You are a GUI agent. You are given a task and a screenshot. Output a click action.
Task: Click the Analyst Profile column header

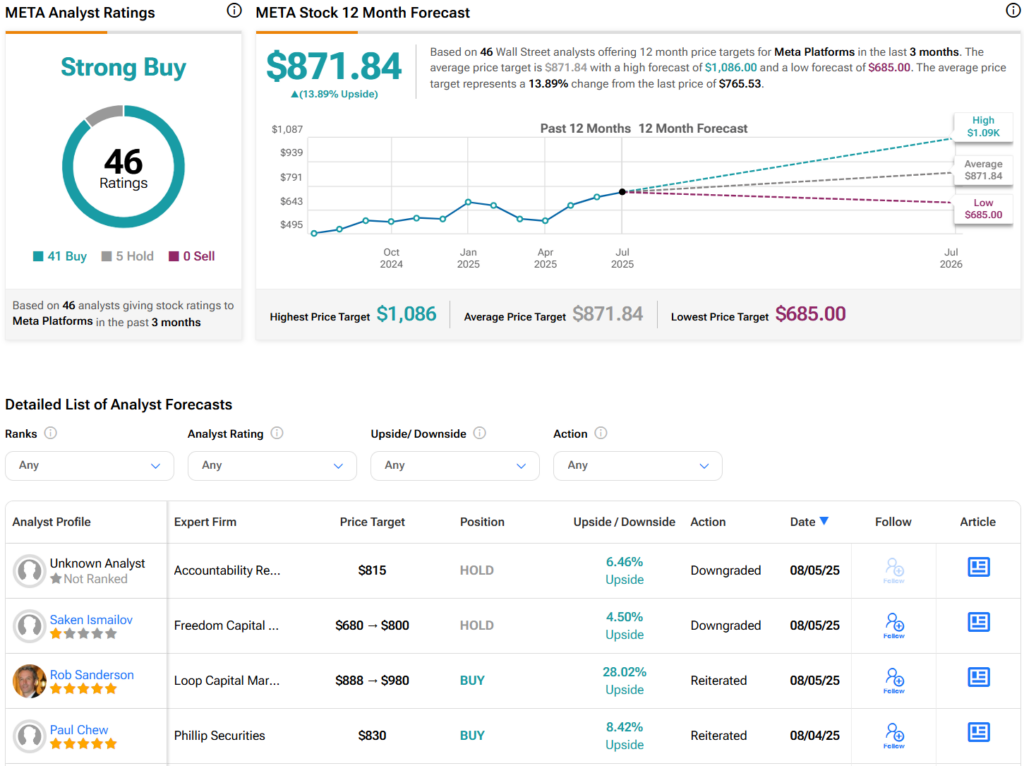point(52,522)
